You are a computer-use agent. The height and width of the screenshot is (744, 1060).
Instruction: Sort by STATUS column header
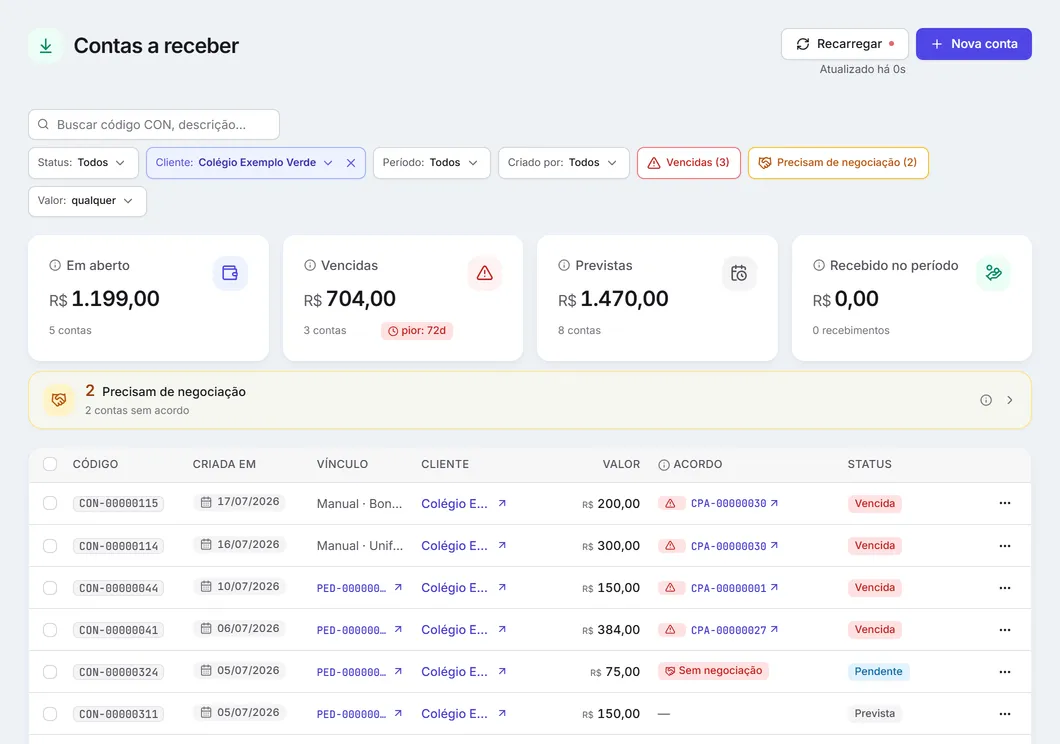869,464
